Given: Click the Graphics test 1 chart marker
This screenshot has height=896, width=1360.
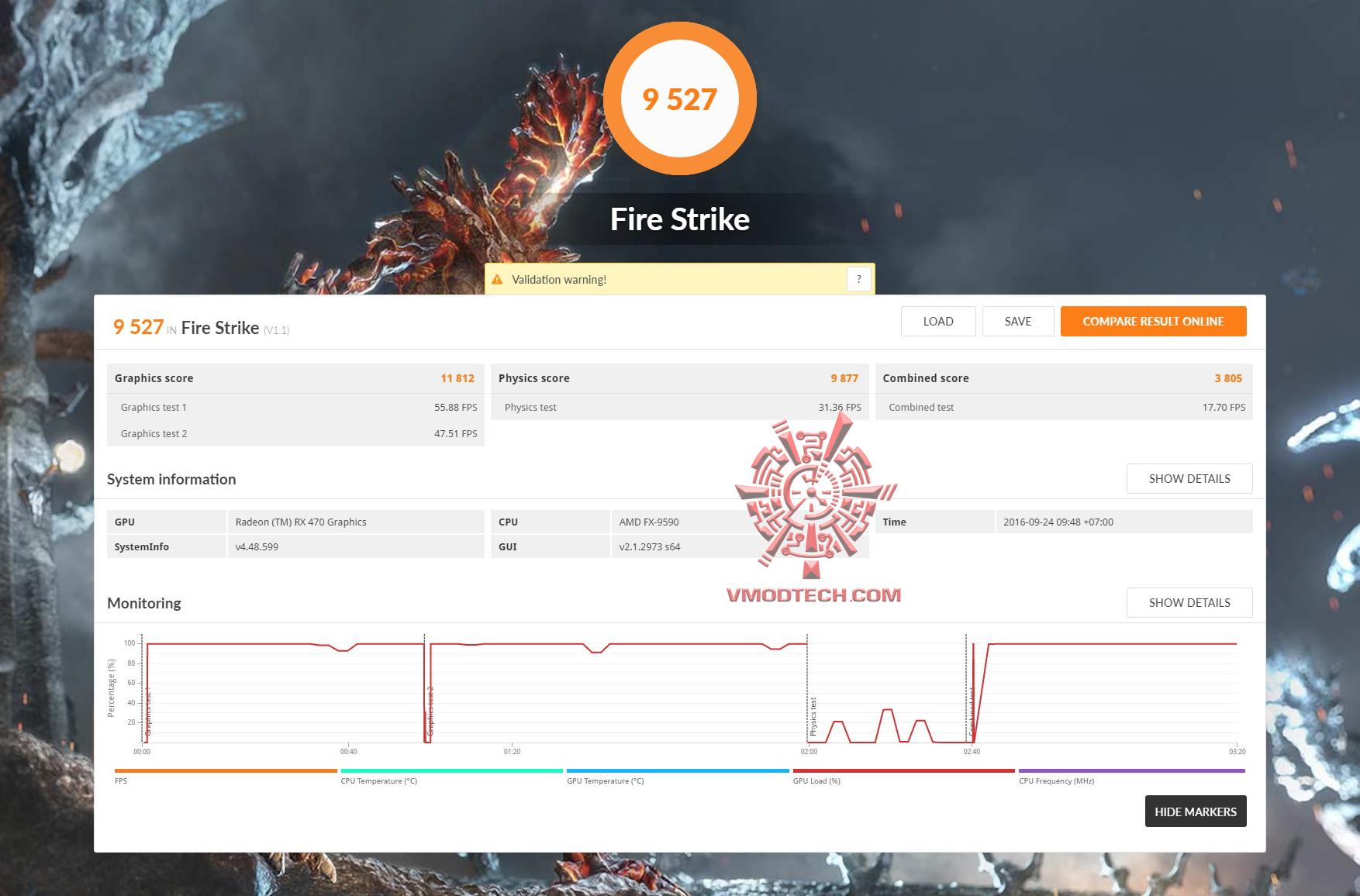Looking at the screenshot, I should tap(148, 712).
